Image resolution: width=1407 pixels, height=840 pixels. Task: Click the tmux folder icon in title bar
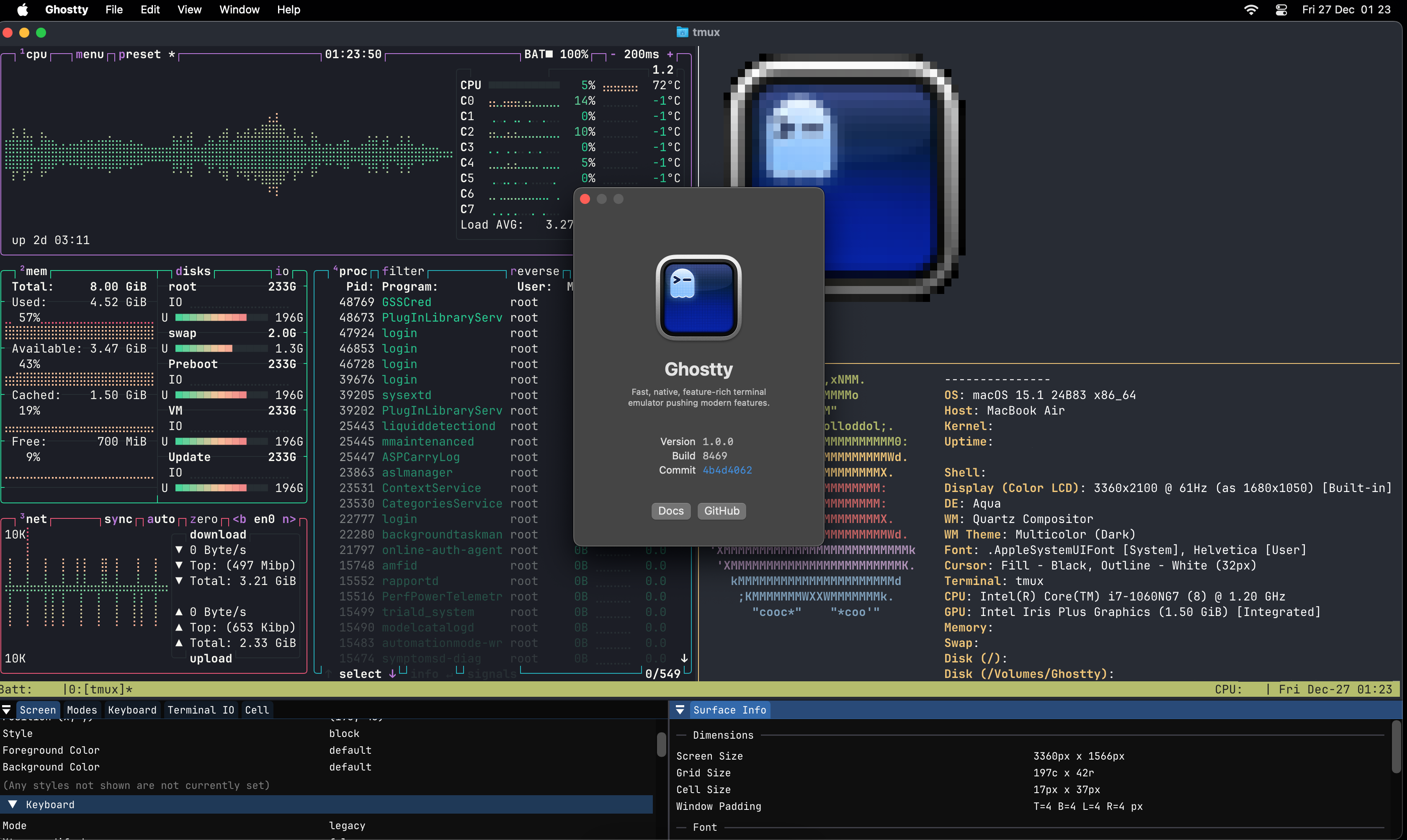pos(682,32)
